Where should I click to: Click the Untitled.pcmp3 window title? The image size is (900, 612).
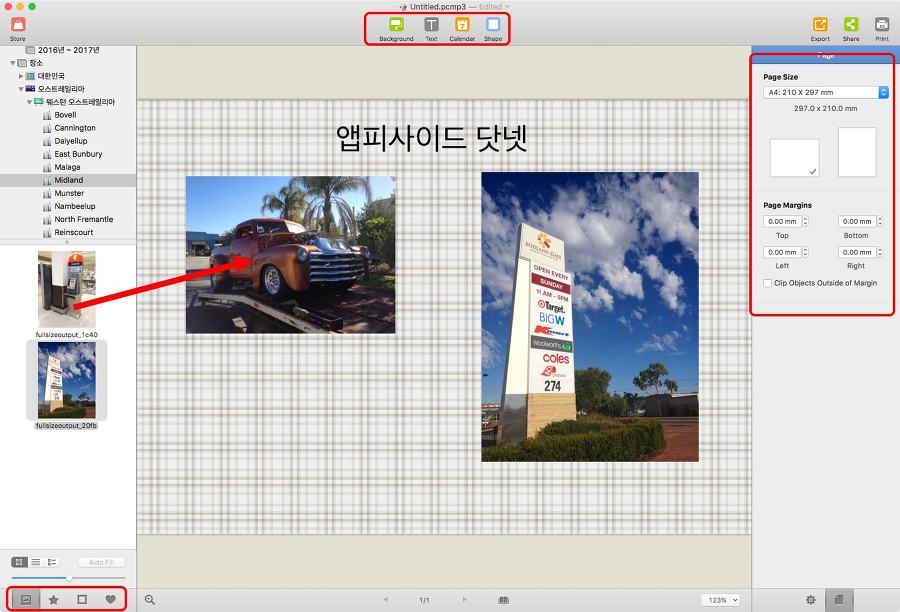click(x=438, y=6)
